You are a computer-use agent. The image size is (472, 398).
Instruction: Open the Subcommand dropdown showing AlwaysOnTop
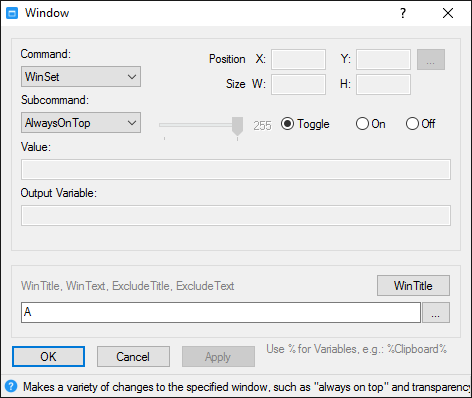point(81,123)
